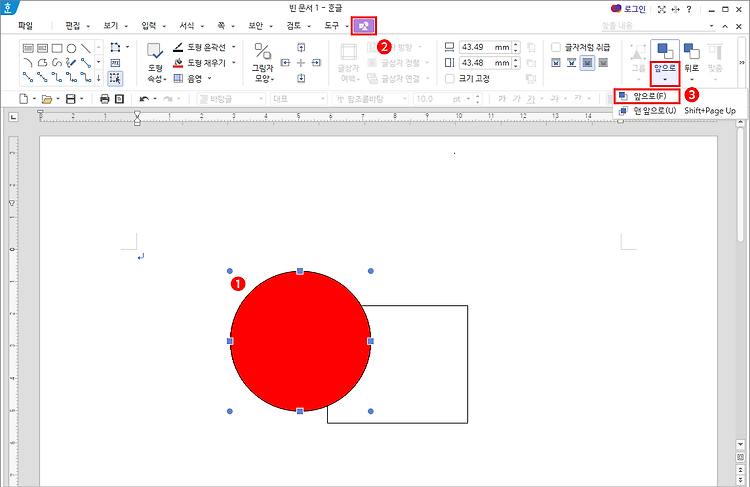Screen dimensions: 750x487
Task: Click the ruler tab-type button
Action: pos(13,116)
